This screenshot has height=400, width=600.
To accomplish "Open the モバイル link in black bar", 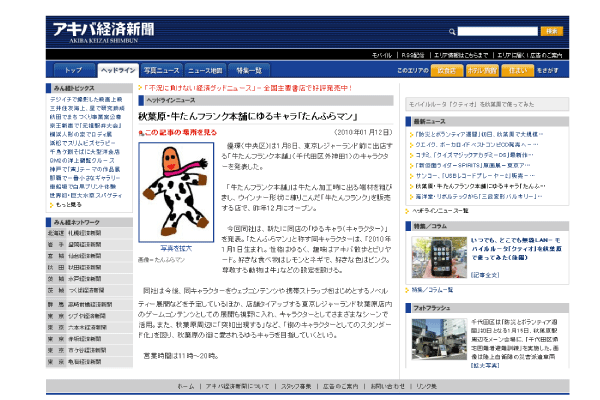I will [382, 55].
